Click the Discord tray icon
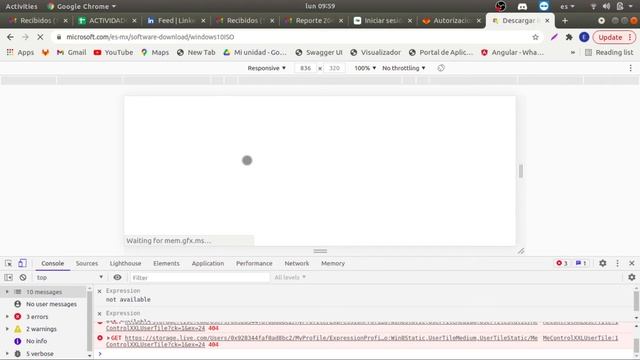 522,6
